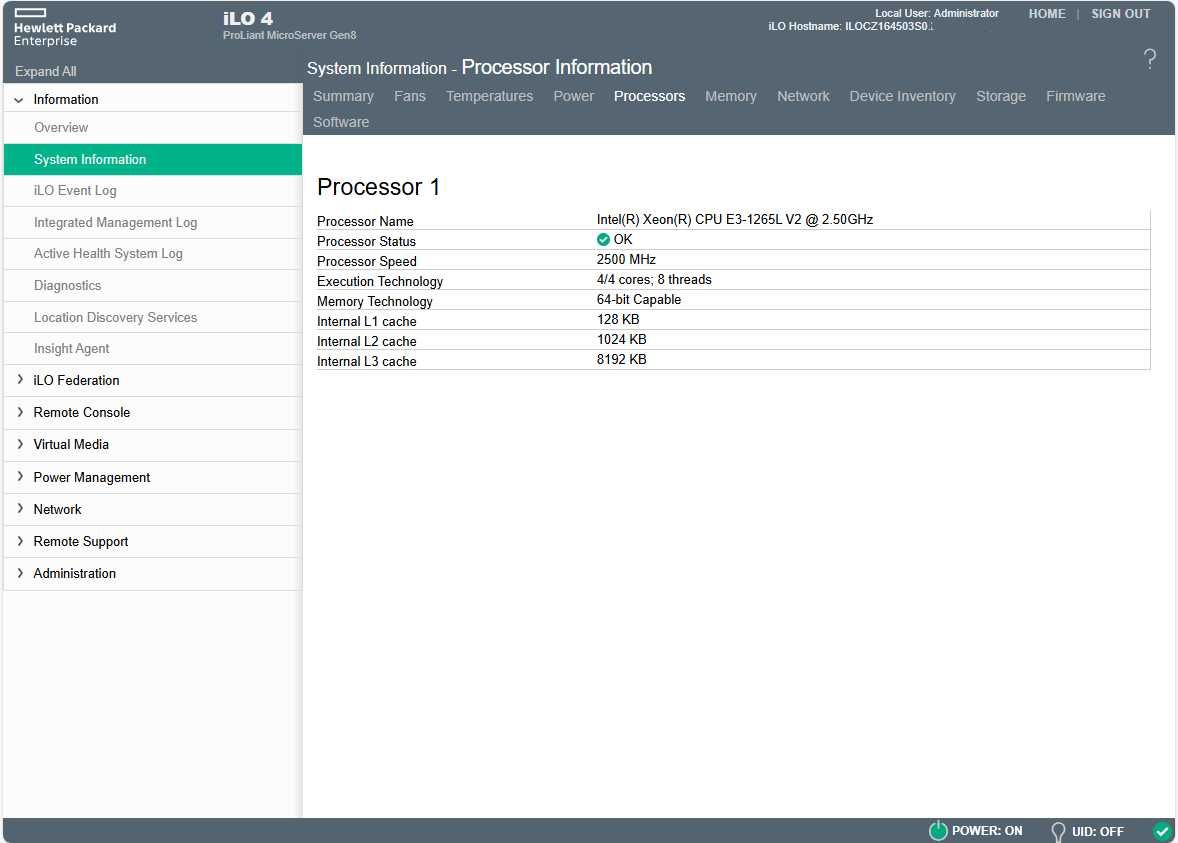Click the '128 KB' L1 cache value
This screenshot has width=1178, height=843.
pos(618,319)
